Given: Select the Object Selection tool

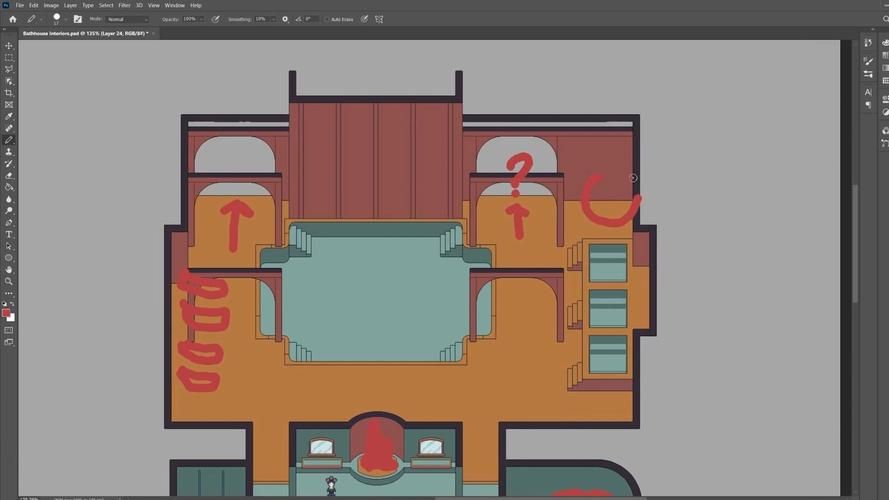Looking at the screenshot, I should 9,81.
